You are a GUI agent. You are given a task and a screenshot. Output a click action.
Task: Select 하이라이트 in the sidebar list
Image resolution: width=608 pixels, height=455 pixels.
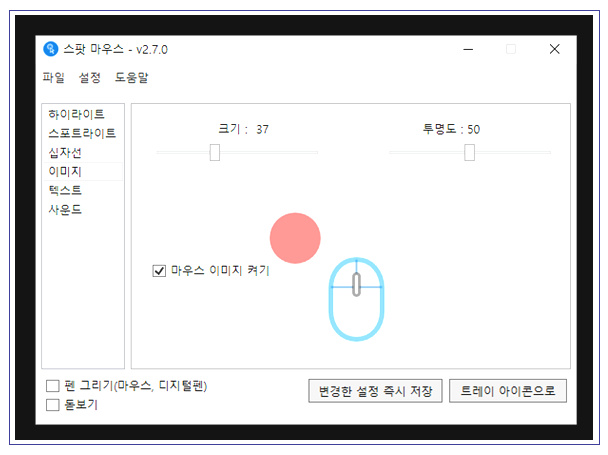(83, 114)
